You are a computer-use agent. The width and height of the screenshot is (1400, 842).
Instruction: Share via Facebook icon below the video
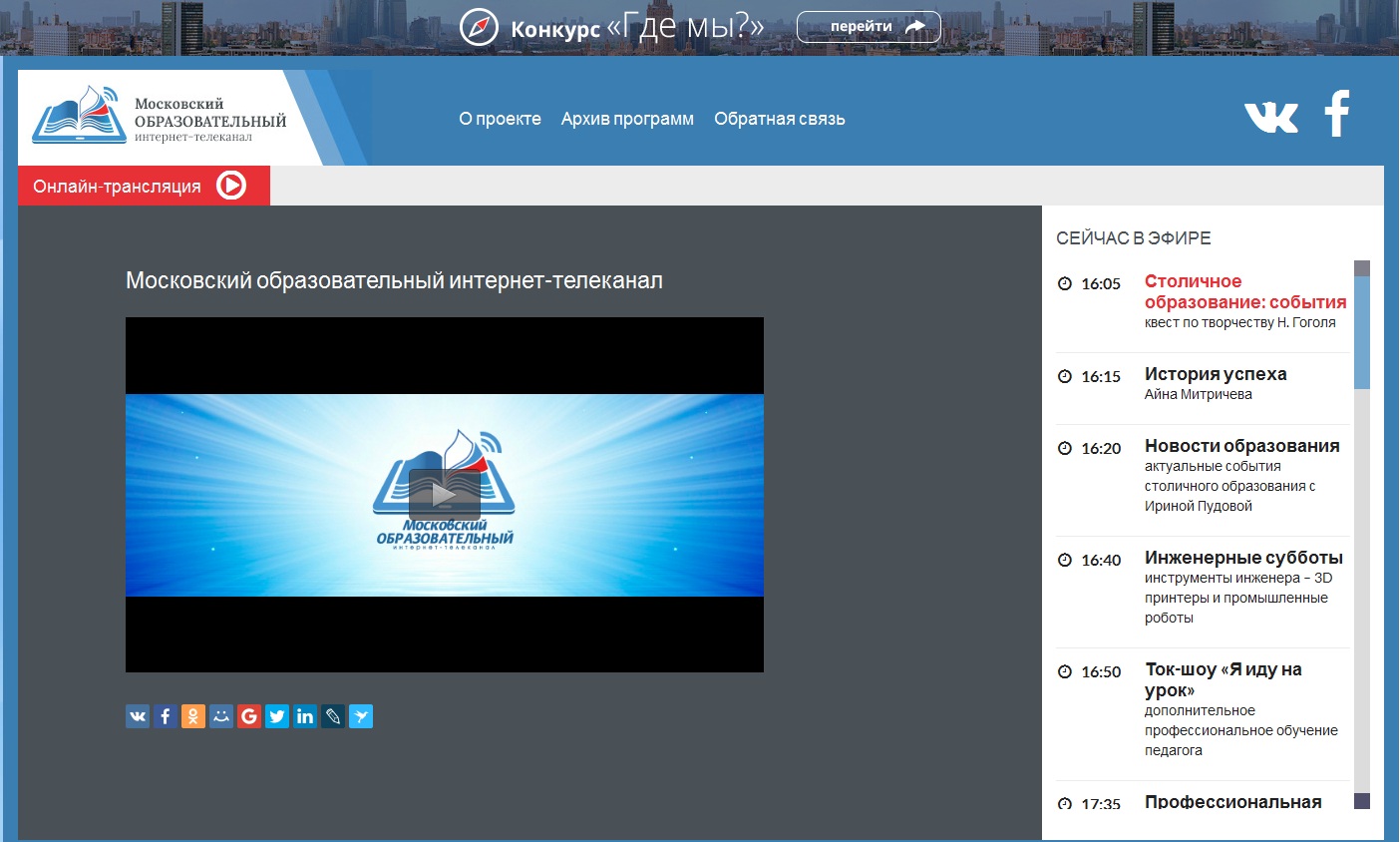click(x=166, y=716)
